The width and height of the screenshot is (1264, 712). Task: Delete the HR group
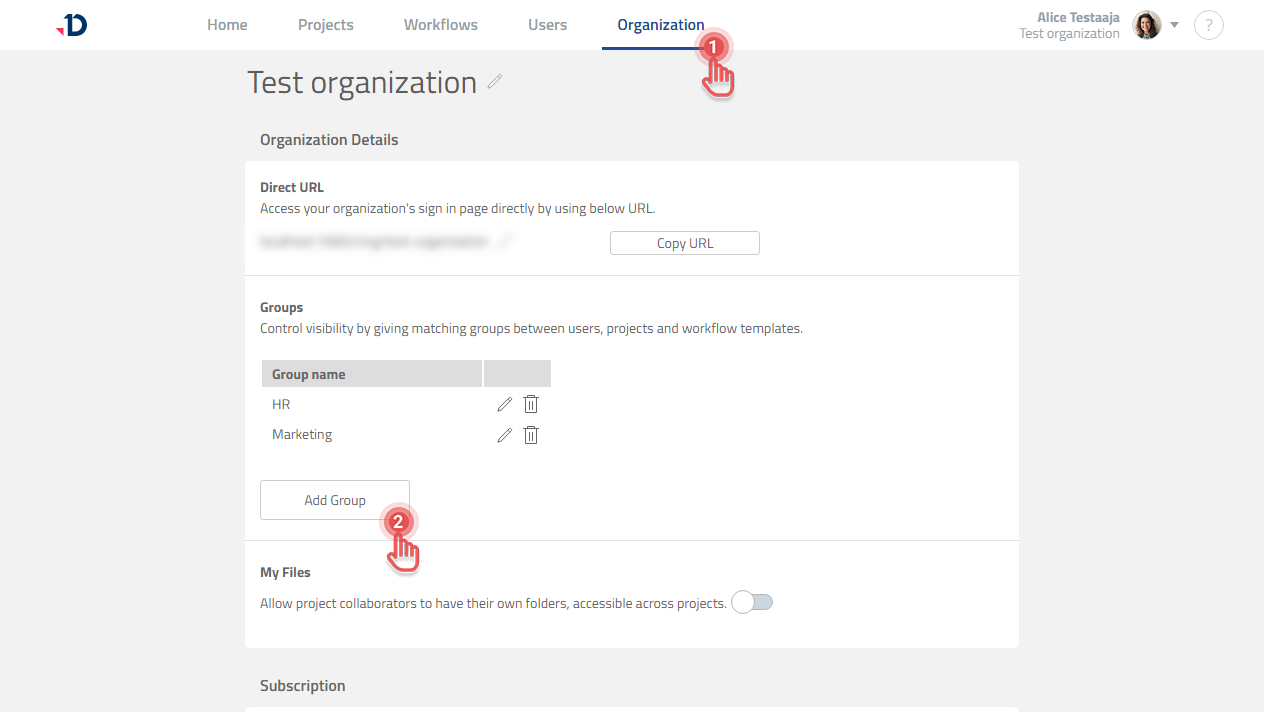click(531, 404)
